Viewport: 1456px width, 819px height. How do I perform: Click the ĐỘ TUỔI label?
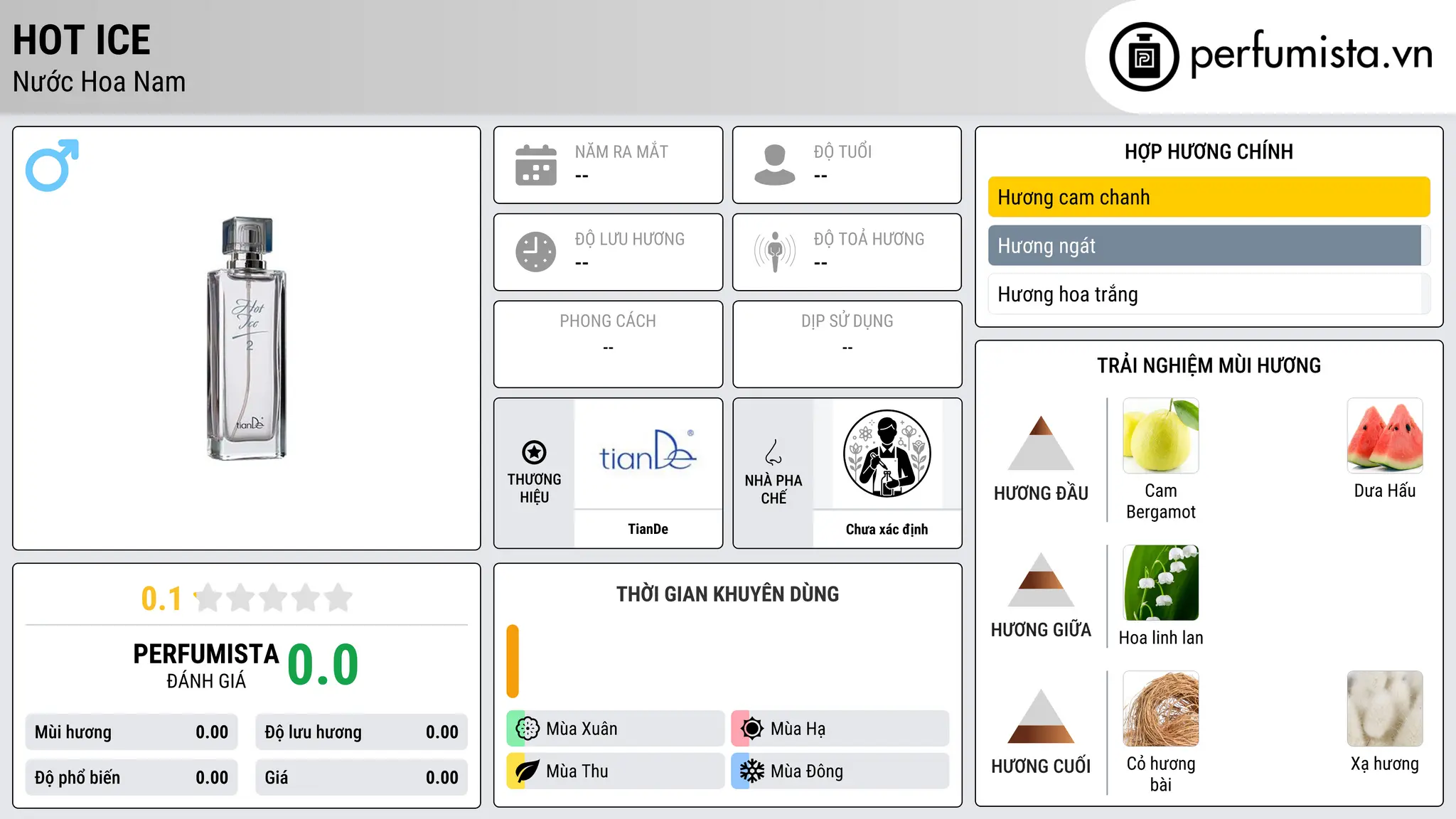[842, 151]
